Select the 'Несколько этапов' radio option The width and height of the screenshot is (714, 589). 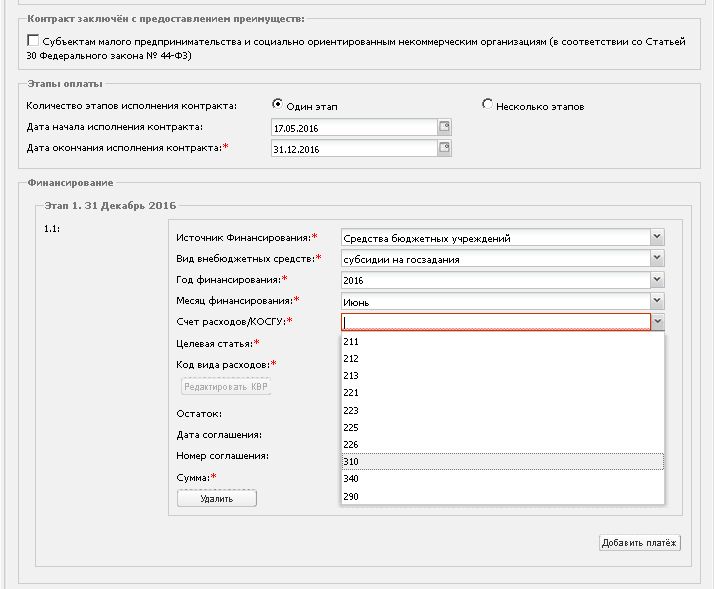click(487, 104)
